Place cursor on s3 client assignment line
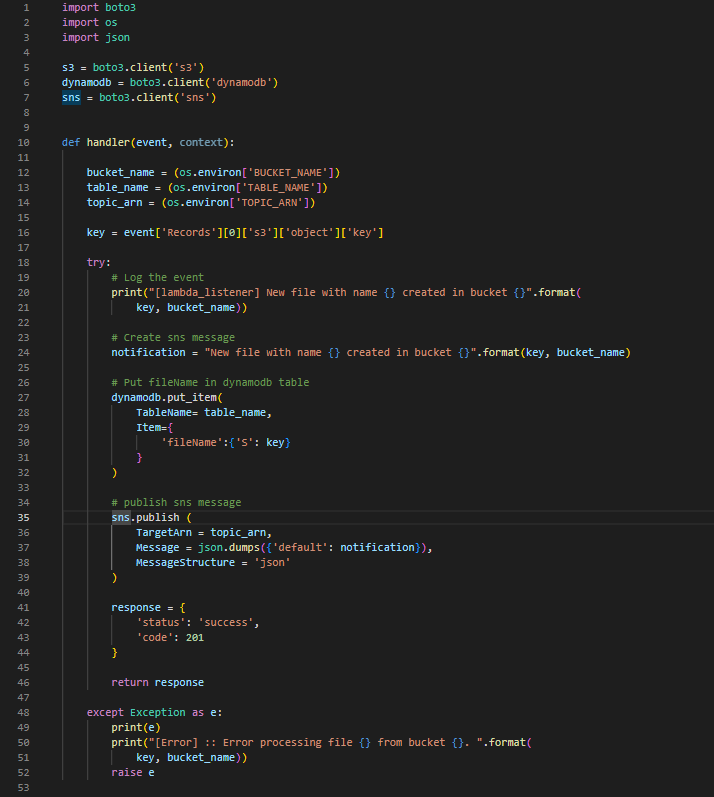Viewport: 714px width, 797px height. (x=133, y=68)
